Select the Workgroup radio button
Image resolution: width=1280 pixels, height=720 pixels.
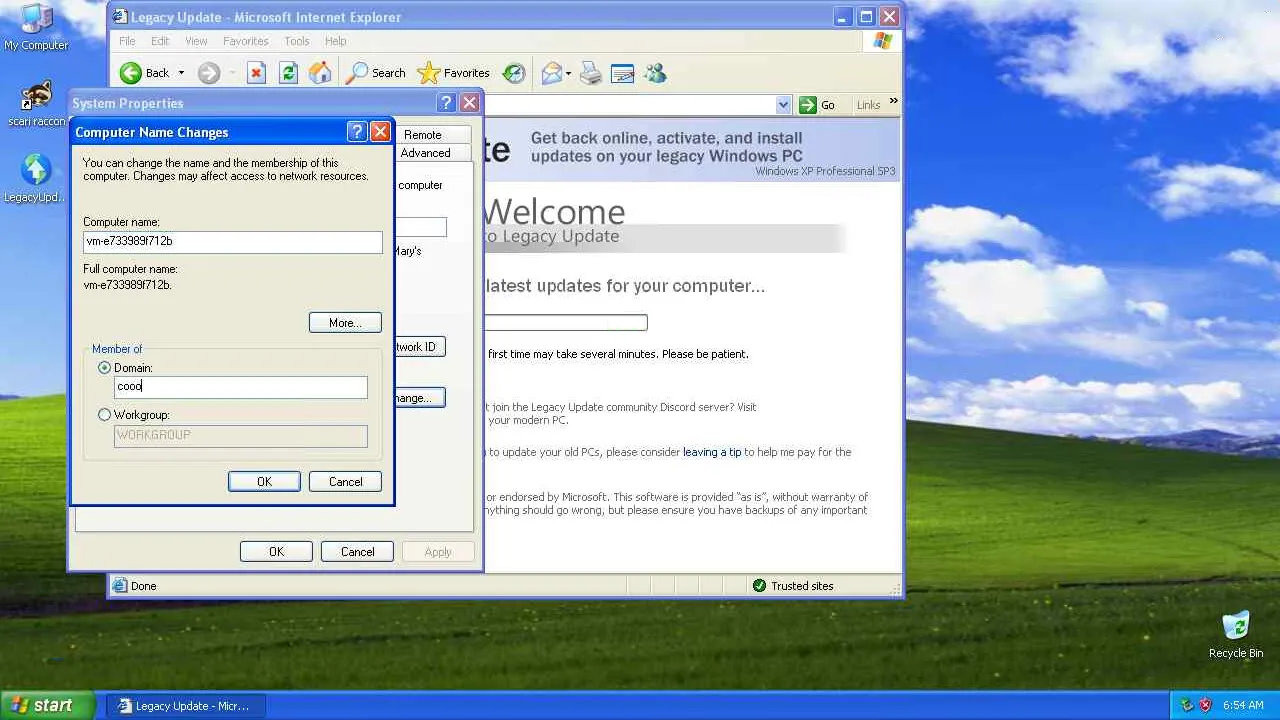[x=105, y=415]
